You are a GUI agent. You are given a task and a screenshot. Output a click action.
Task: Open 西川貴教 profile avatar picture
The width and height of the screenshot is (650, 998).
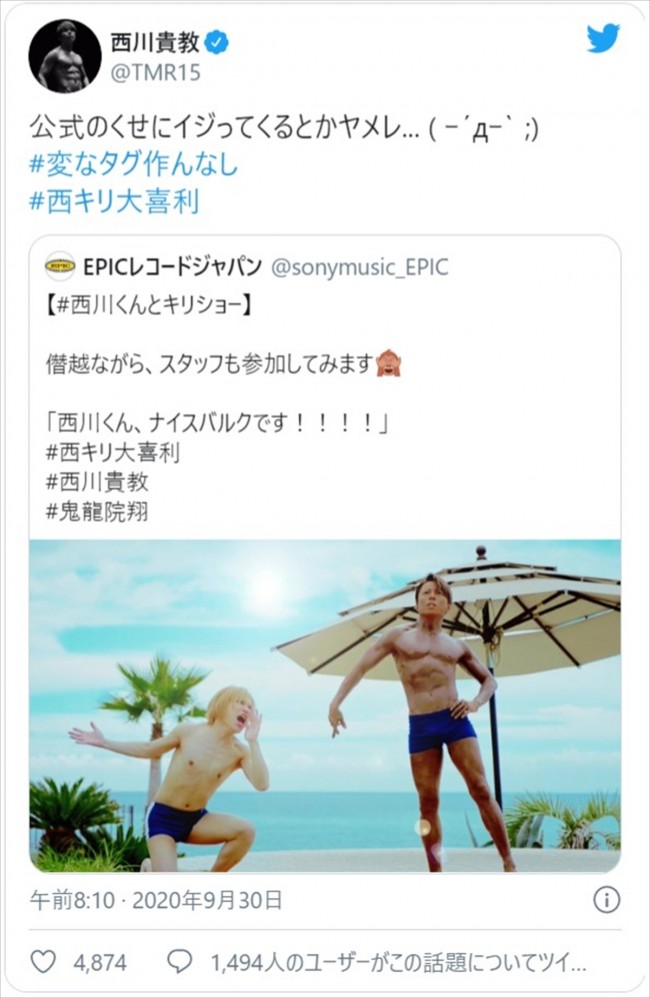pos(65,55)
